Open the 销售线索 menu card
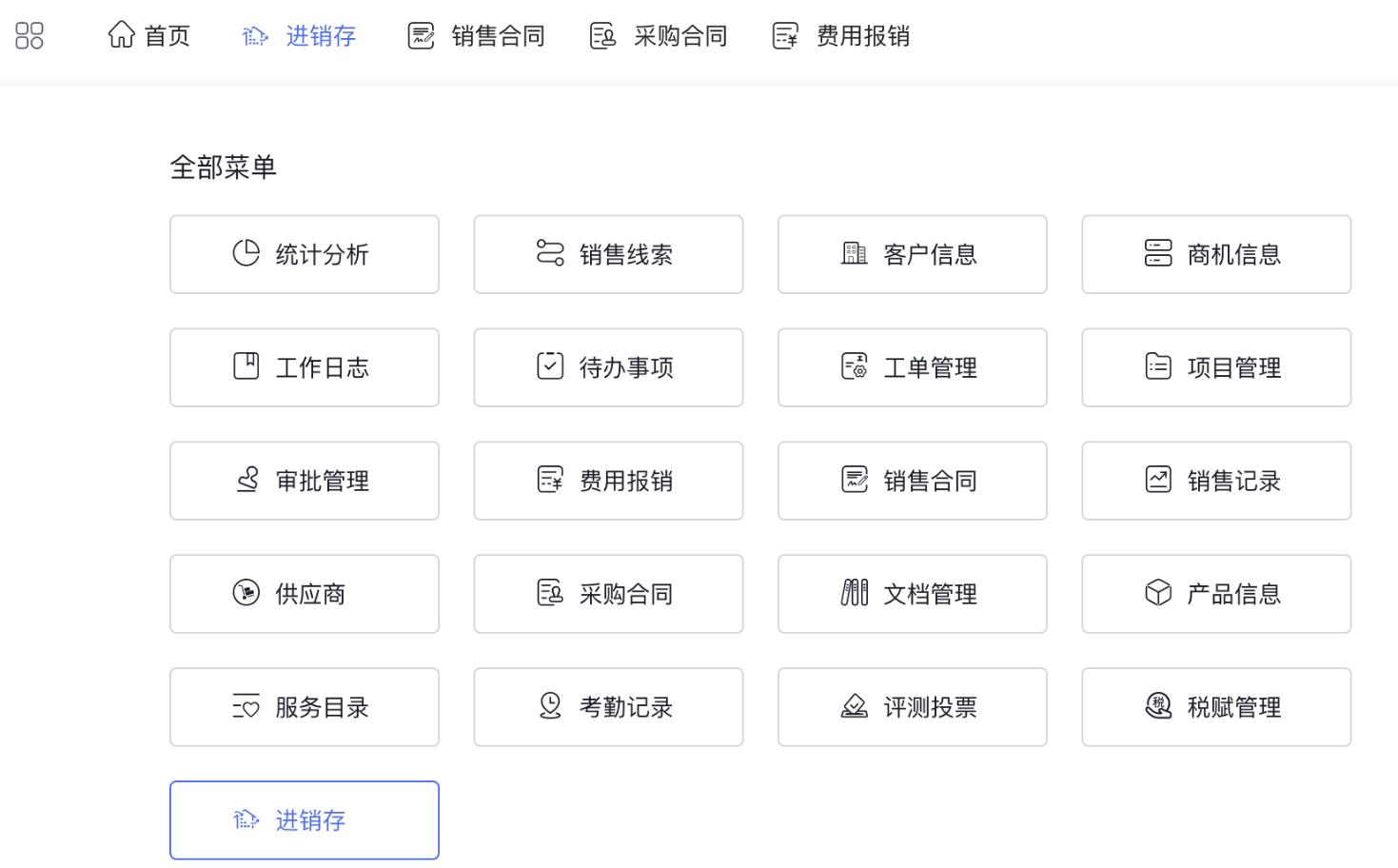This screenshot has width=1398, height=868. click(x=608, y=254)
